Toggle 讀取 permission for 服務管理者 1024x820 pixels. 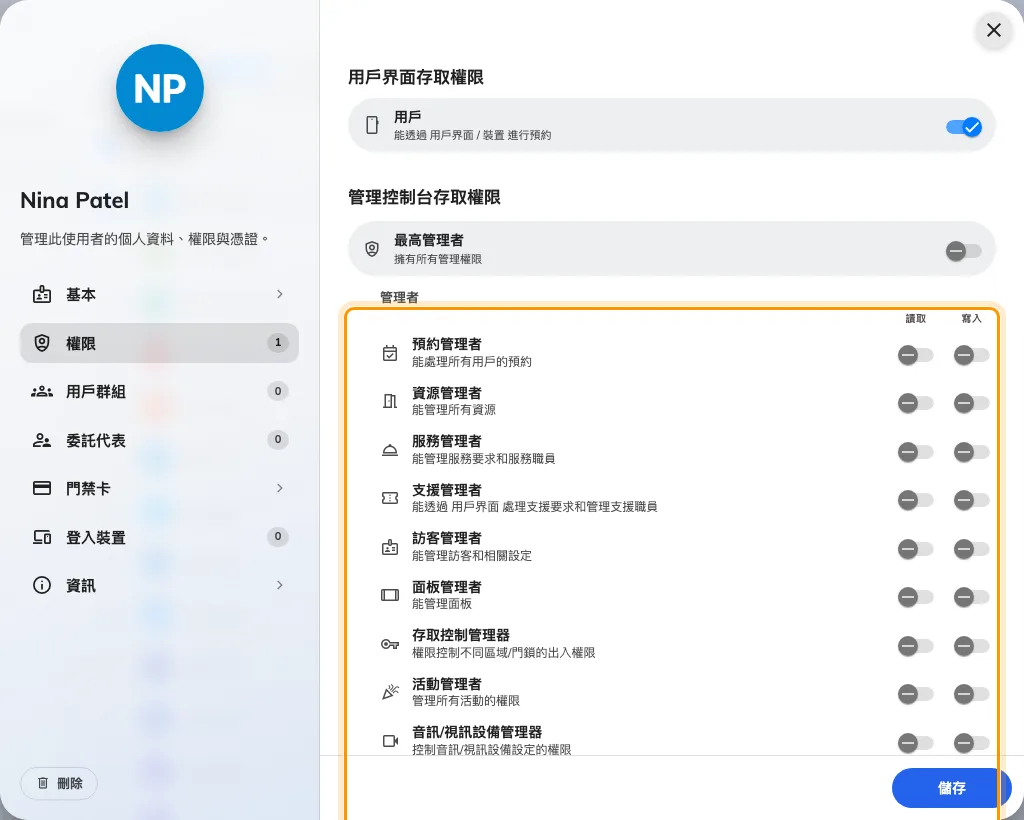tap(916, 452)
